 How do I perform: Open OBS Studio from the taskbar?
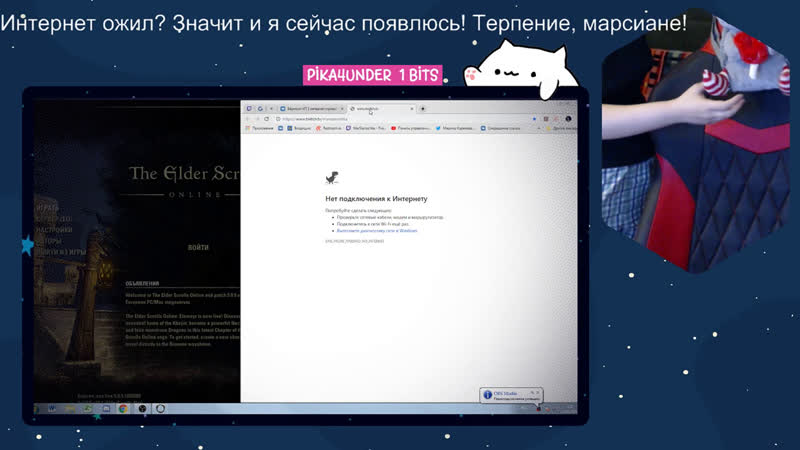[x=142, y=409]
